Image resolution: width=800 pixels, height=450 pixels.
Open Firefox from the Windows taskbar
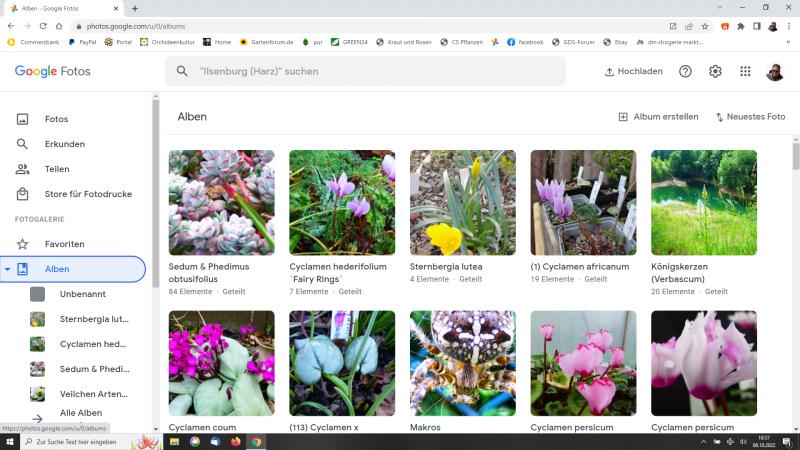click(x=236, y=441)
